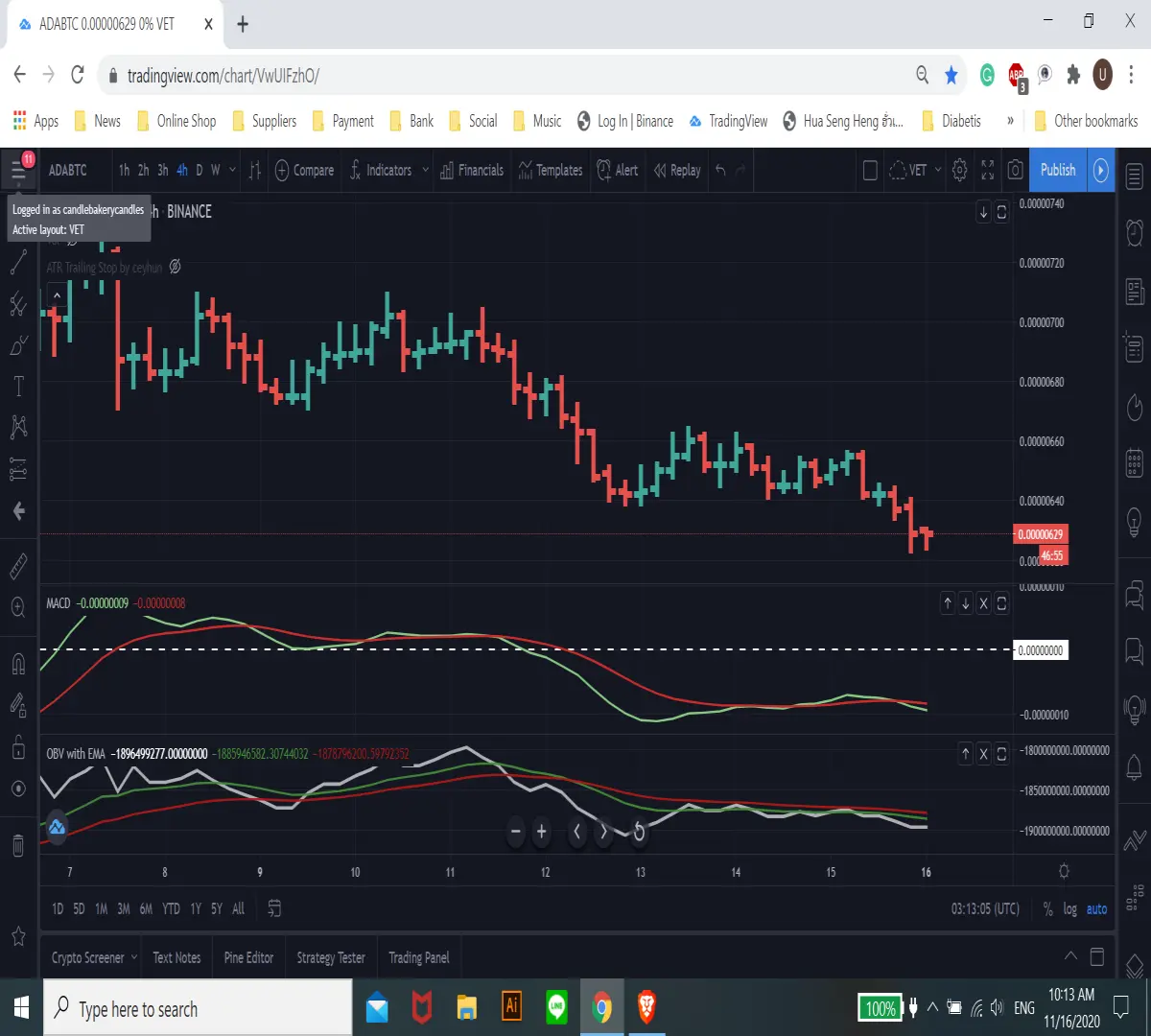Show the ATR Trailing Stop indicator

(175, 268)
